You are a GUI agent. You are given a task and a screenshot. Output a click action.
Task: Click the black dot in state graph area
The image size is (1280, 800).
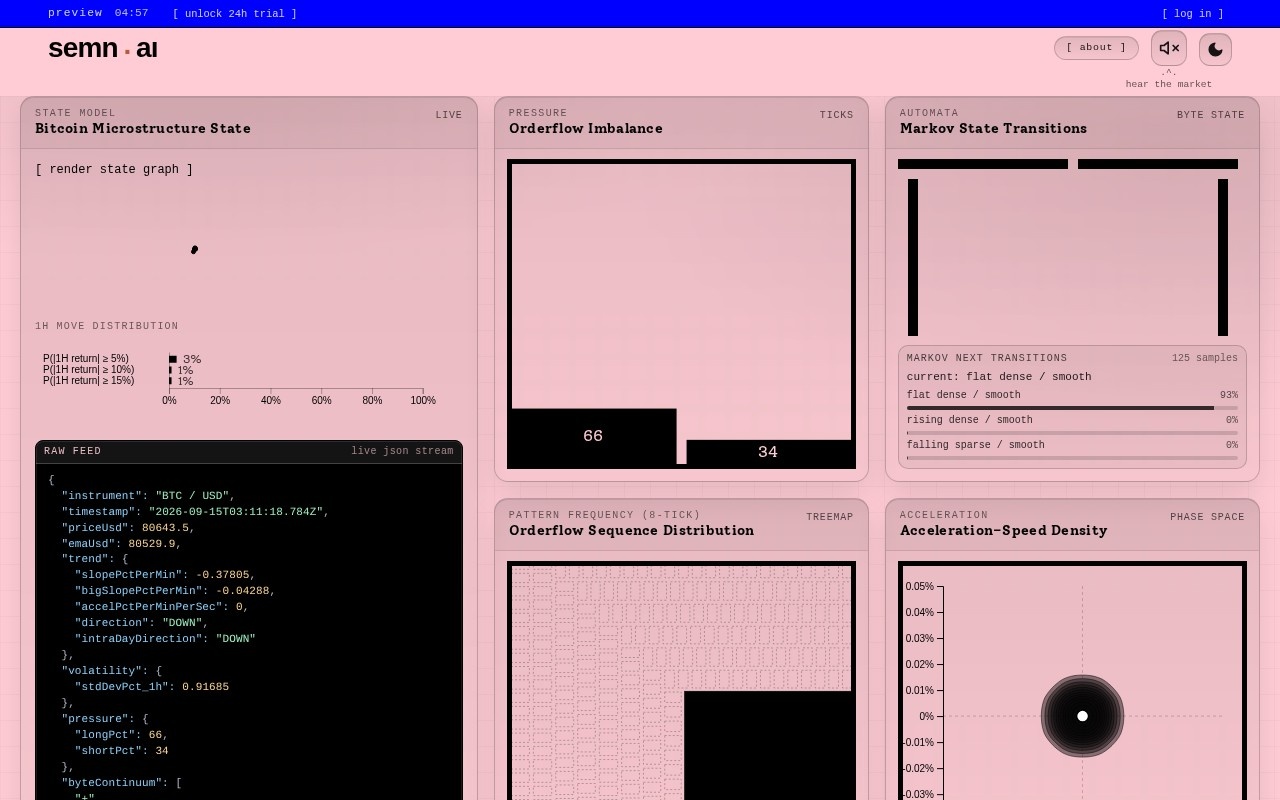194,249
